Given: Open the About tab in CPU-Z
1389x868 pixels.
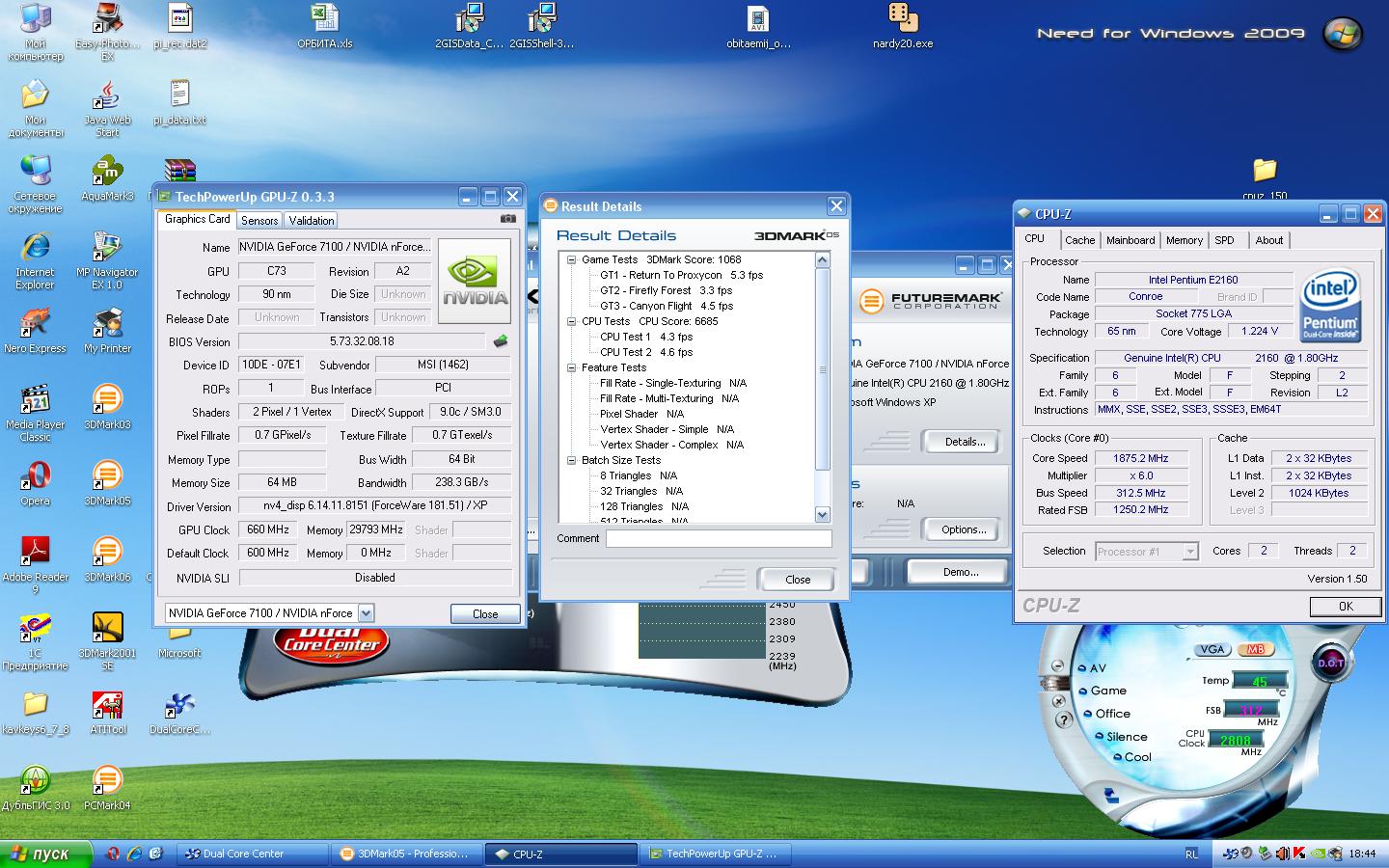Looking at the screenshot, I should pyautogui.click(x=1269, y=240).
